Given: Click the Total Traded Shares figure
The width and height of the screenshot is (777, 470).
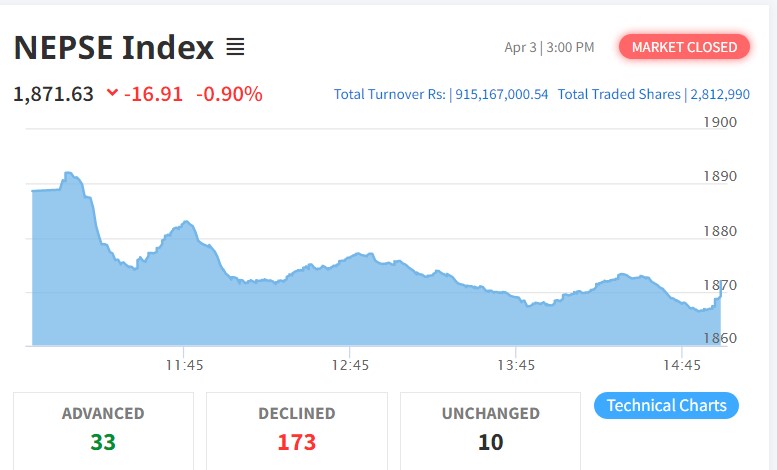Looking at the screenshot, I should (x=720, y=94).
